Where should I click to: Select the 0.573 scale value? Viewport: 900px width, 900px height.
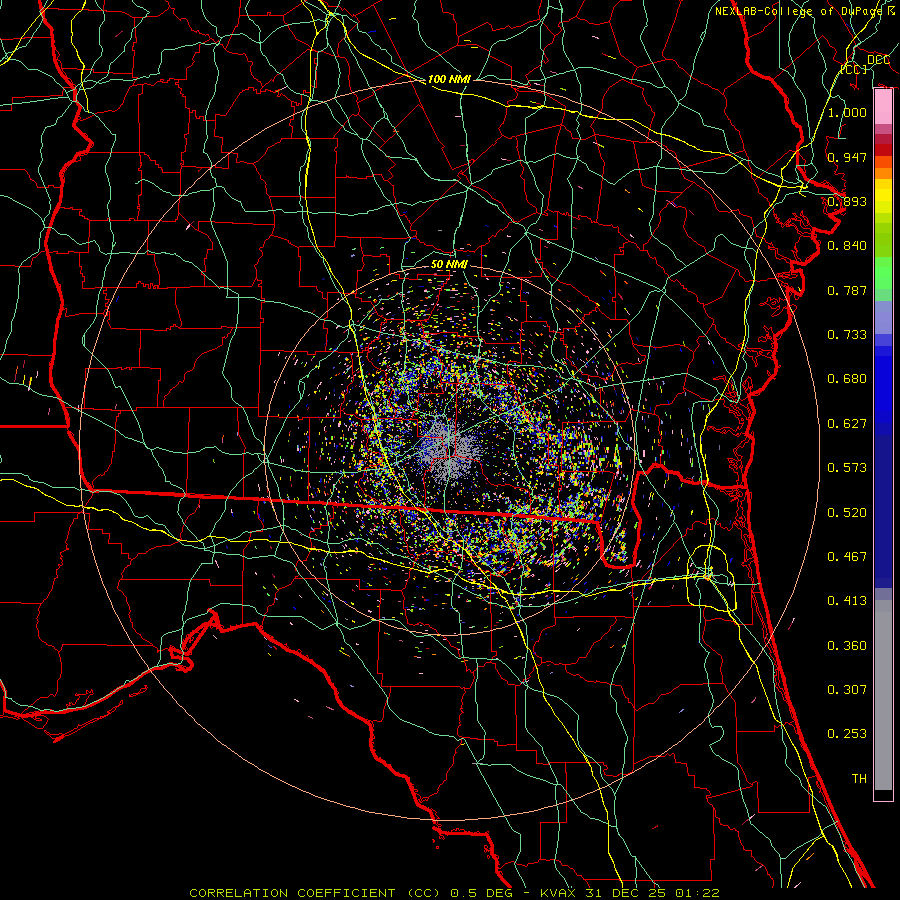click(847, 467)
